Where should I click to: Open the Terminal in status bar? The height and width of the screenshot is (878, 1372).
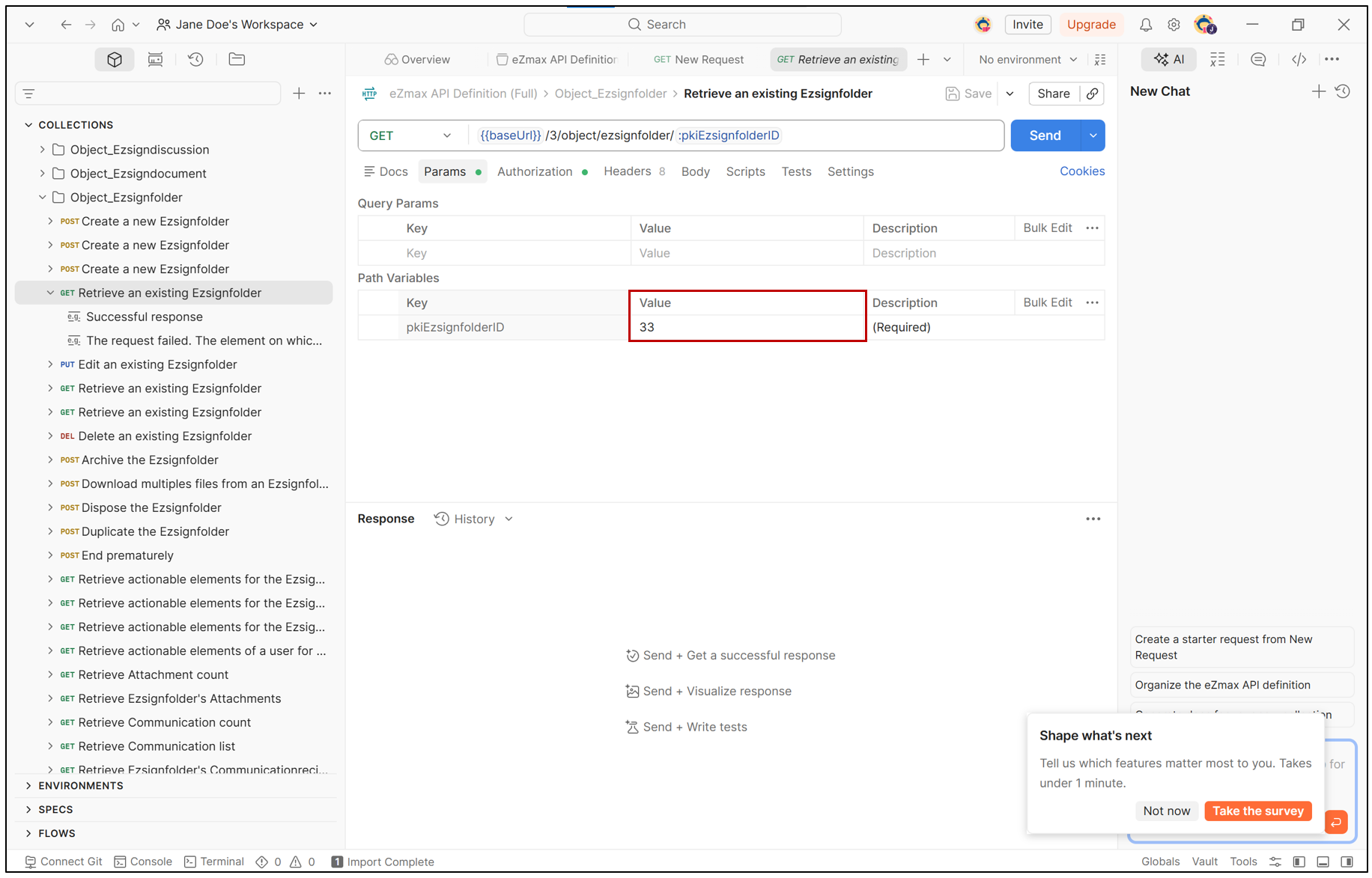(214, 862)
